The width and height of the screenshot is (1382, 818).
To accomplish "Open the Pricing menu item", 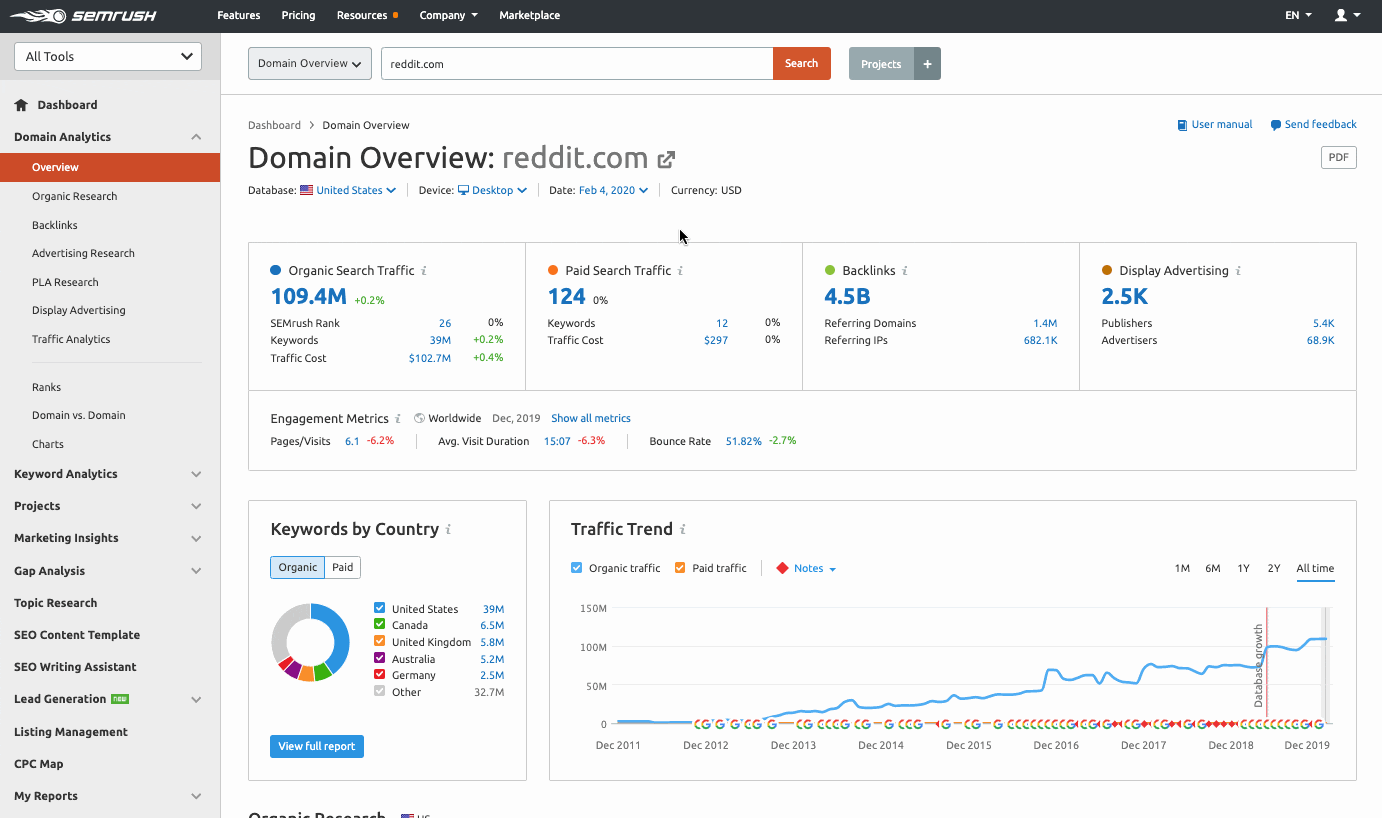I will pos(298,15).
